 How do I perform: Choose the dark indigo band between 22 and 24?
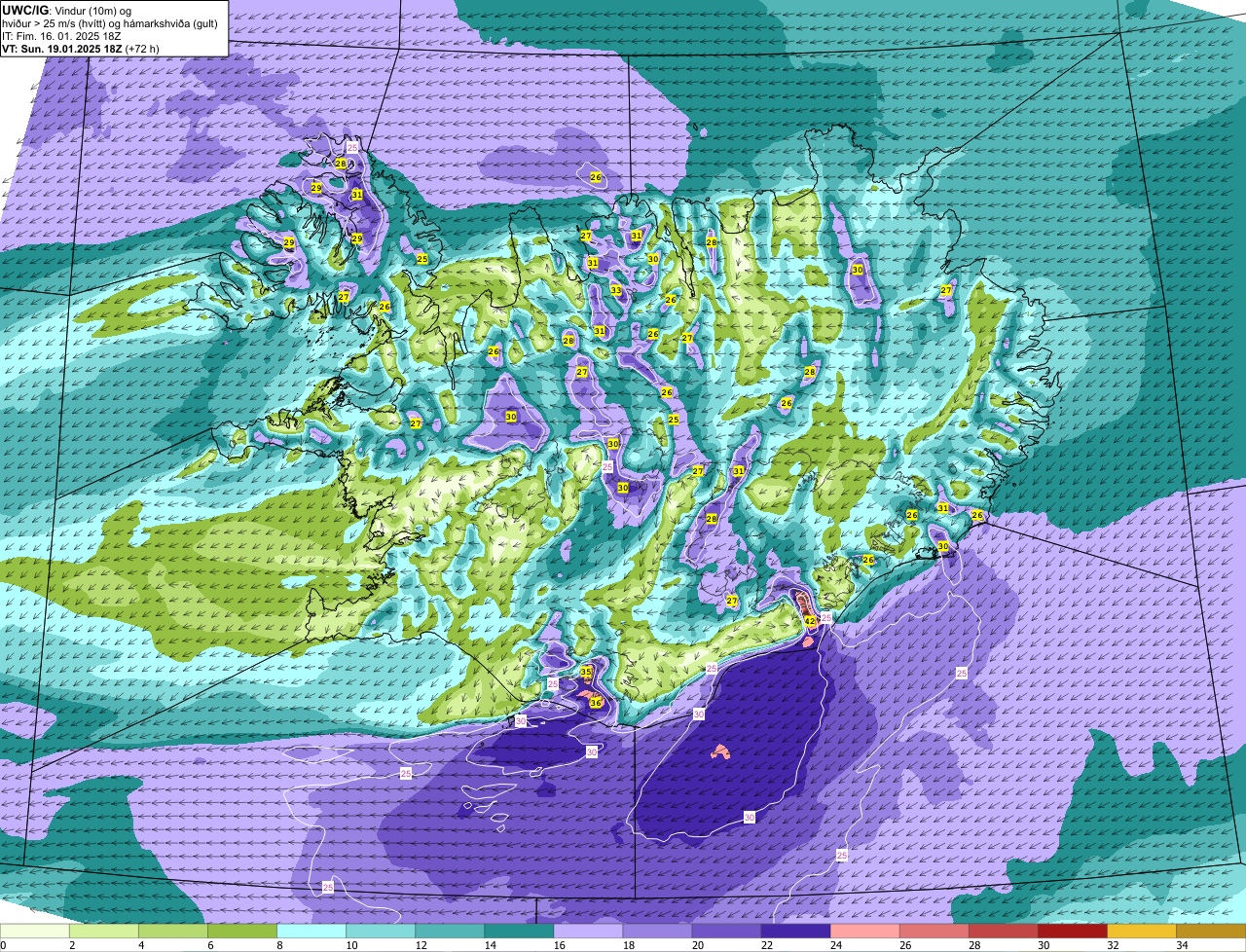(795, 932)
